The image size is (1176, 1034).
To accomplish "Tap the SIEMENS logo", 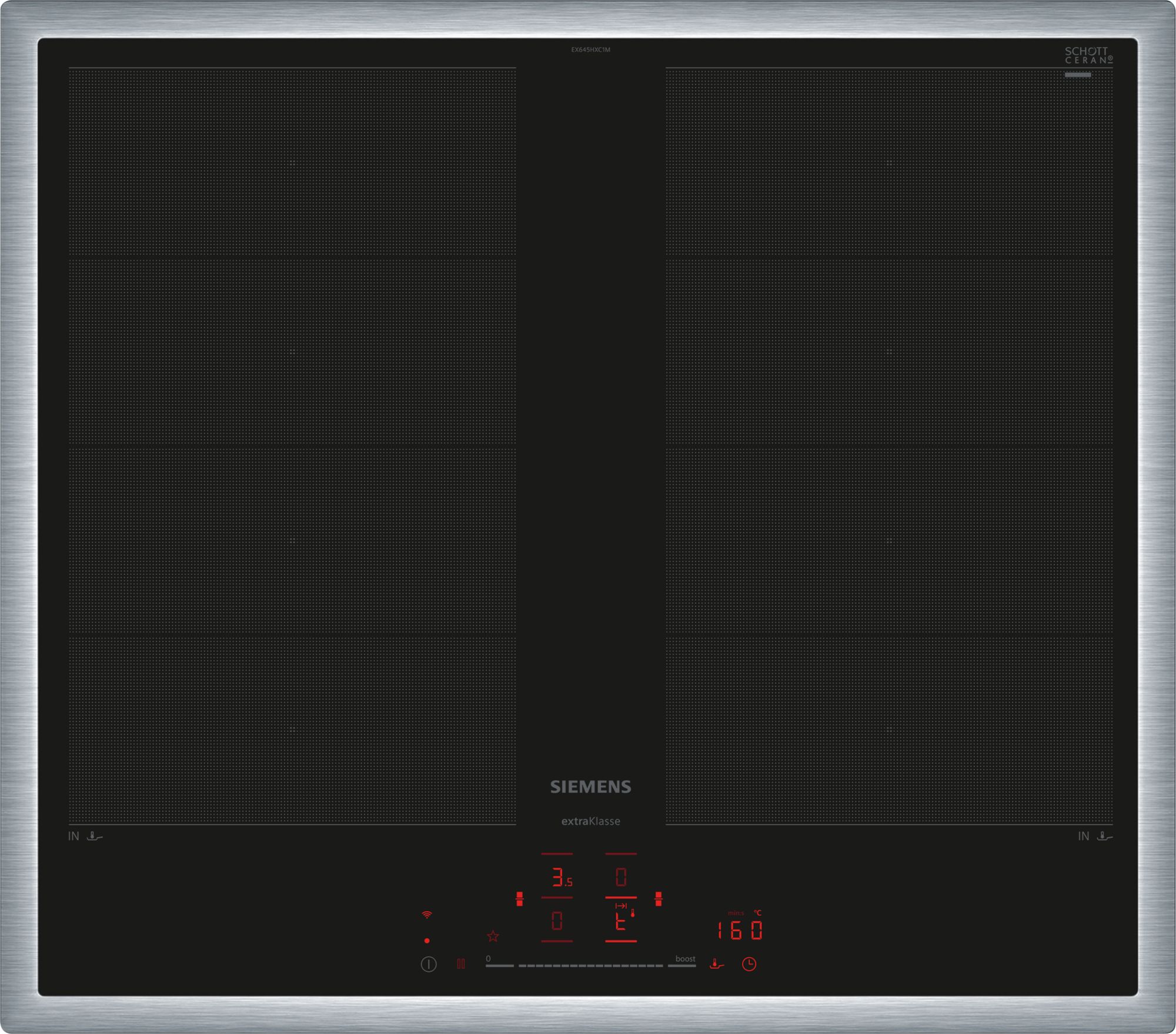I will (590, 787).
